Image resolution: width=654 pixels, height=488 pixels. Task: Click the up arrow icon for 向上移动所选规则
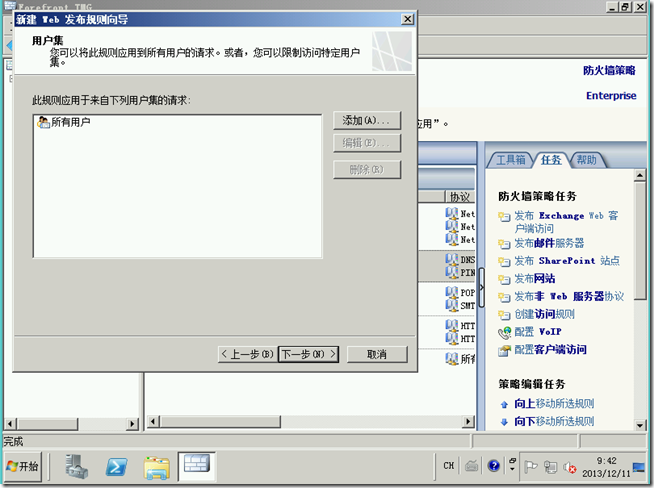(504, 404)
